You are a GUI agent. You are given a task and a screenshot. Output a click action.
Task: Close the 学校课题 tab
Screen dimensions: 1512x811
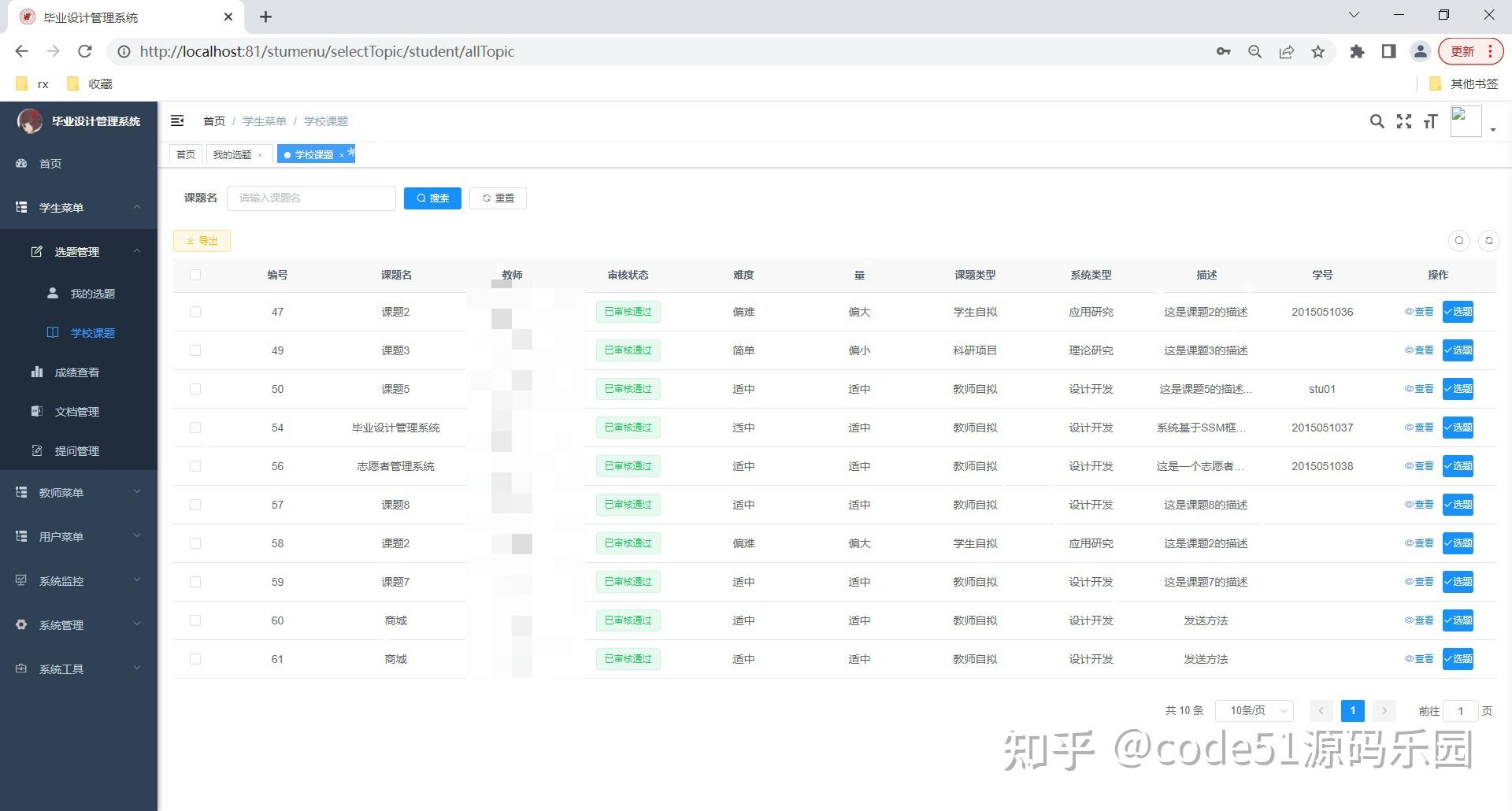pos(341,154)
